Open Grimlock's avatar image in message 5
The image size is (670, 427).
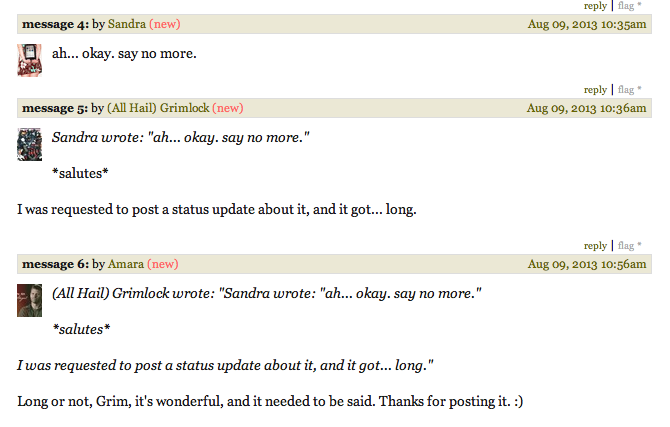pos(29,144)
